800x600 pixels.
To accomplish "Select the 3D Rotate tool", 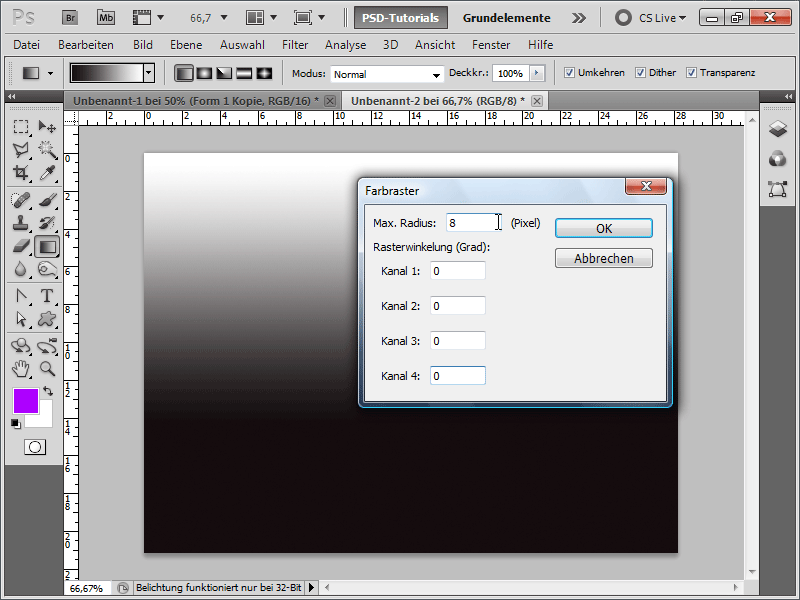I will pos(21,346).
